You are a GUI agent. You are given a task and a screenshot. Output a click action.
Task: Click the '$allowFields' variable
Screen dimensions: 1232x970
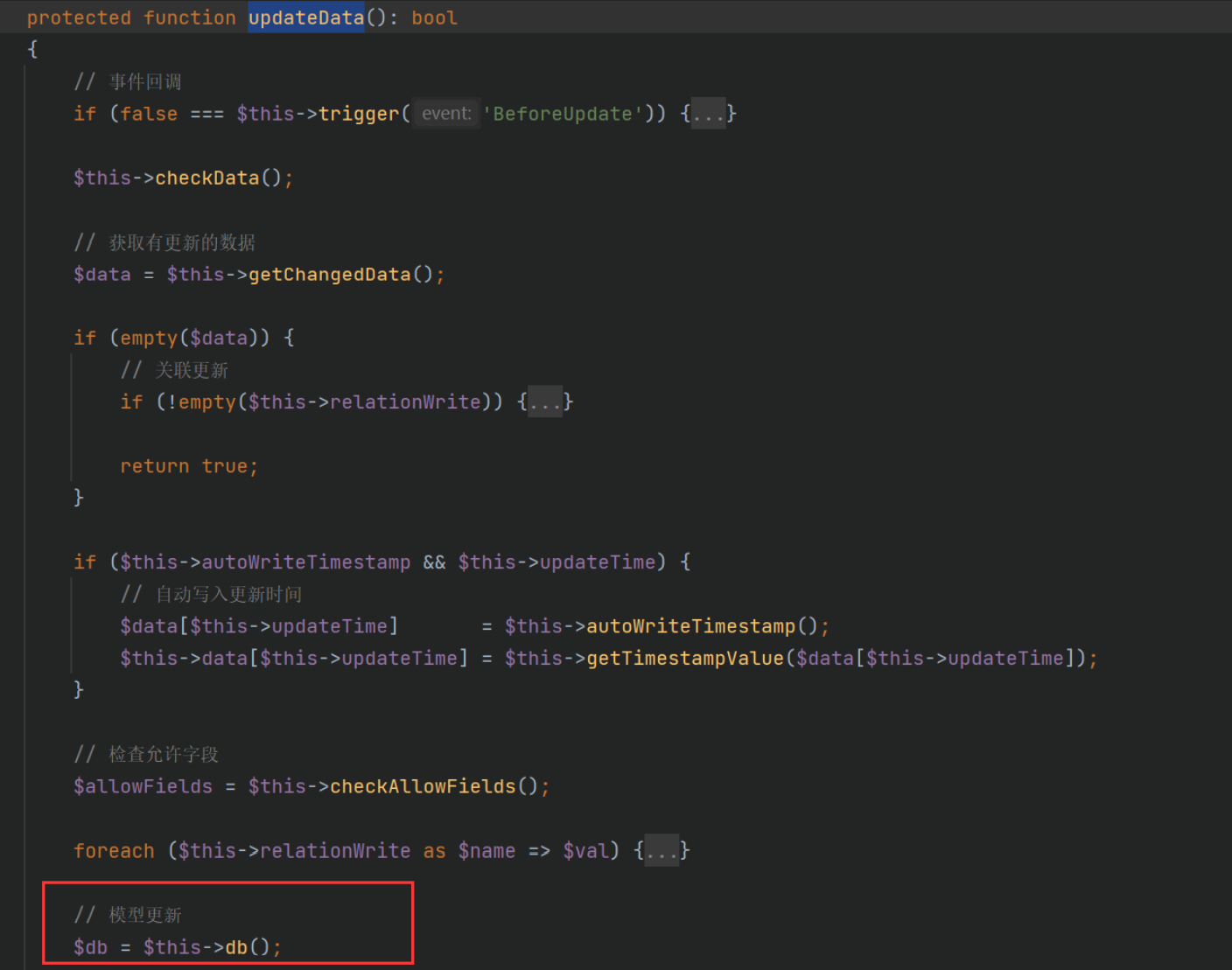pos(143,786)
